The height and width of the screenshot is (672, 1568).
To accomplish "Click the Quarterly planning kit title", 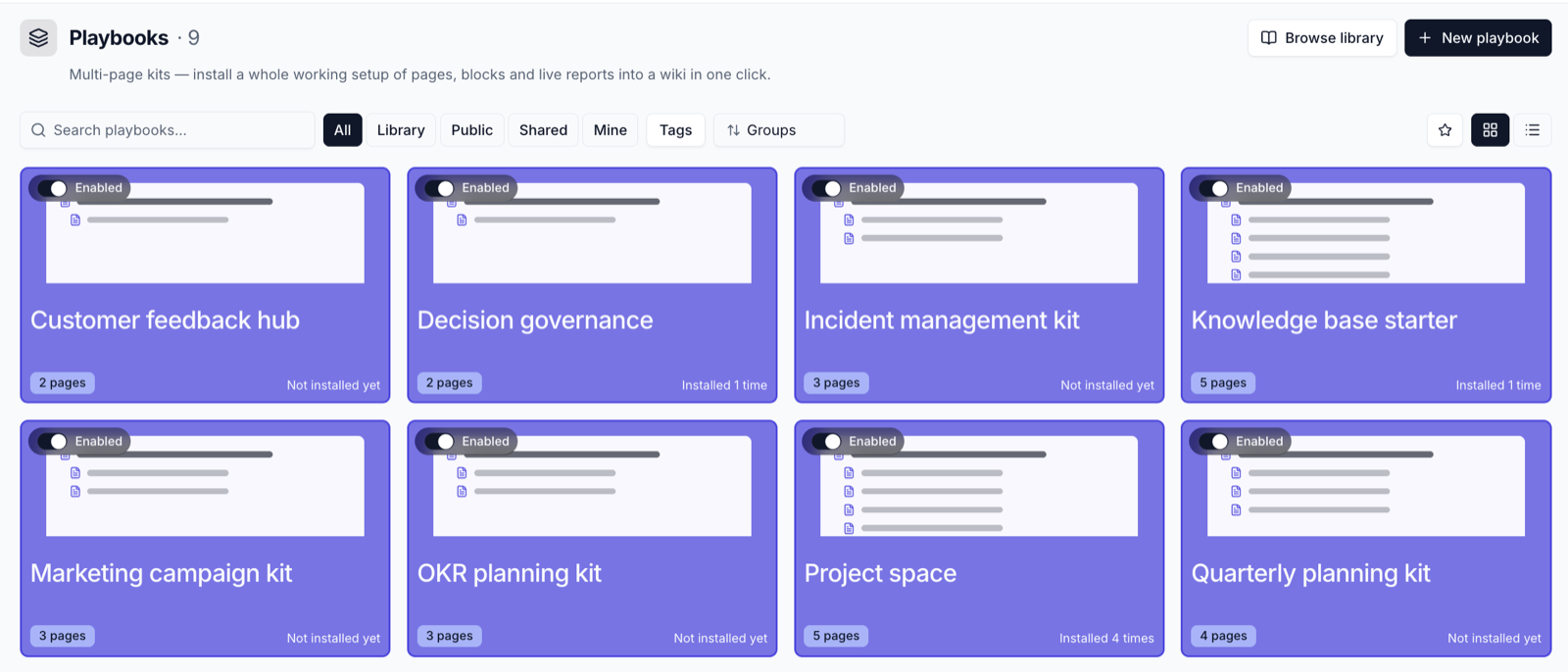I will (x=1311, y=573).
